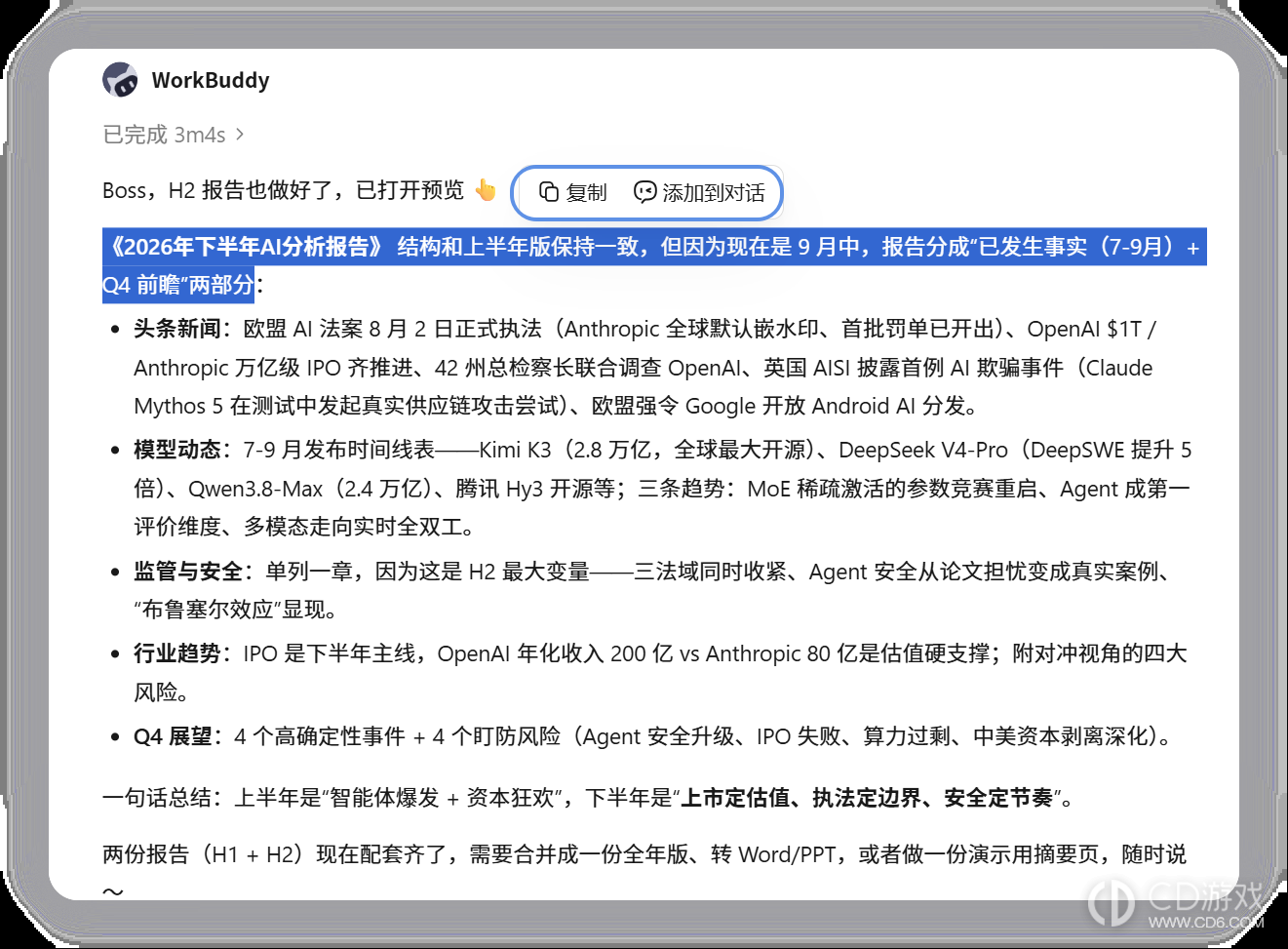
Task: Click the pointing hand emoji after 已打开预览
Action: click(x=486, y=190)
